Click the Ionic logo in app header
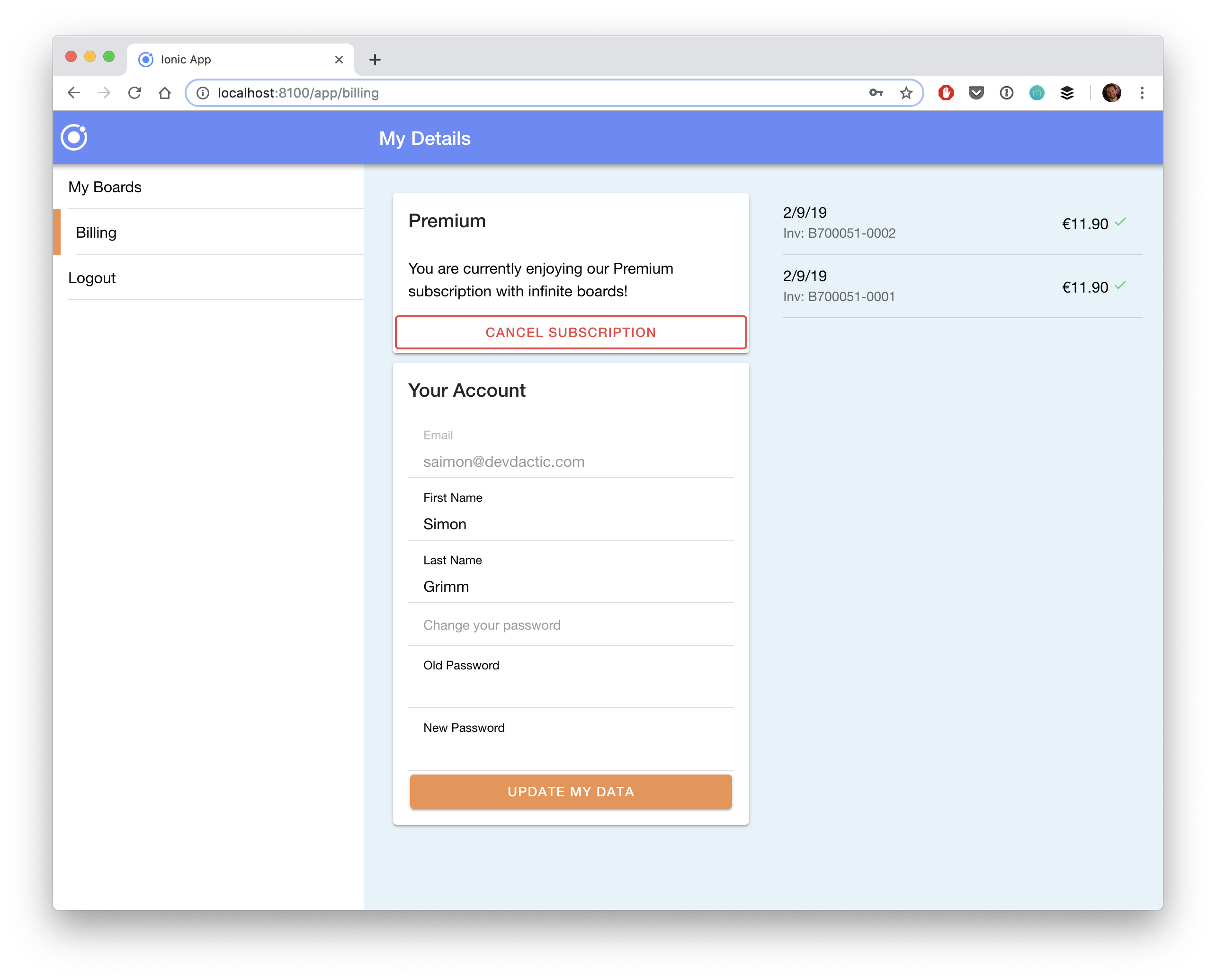This screenshot has height=980, width=1216. pos(74,138)
